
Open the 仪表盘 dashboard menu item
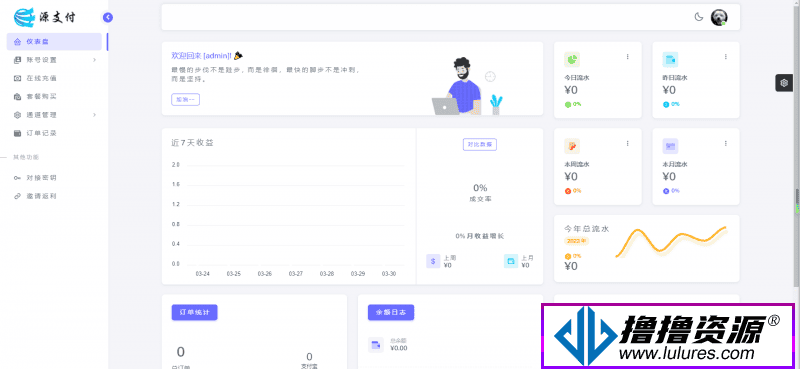[54, 41]
